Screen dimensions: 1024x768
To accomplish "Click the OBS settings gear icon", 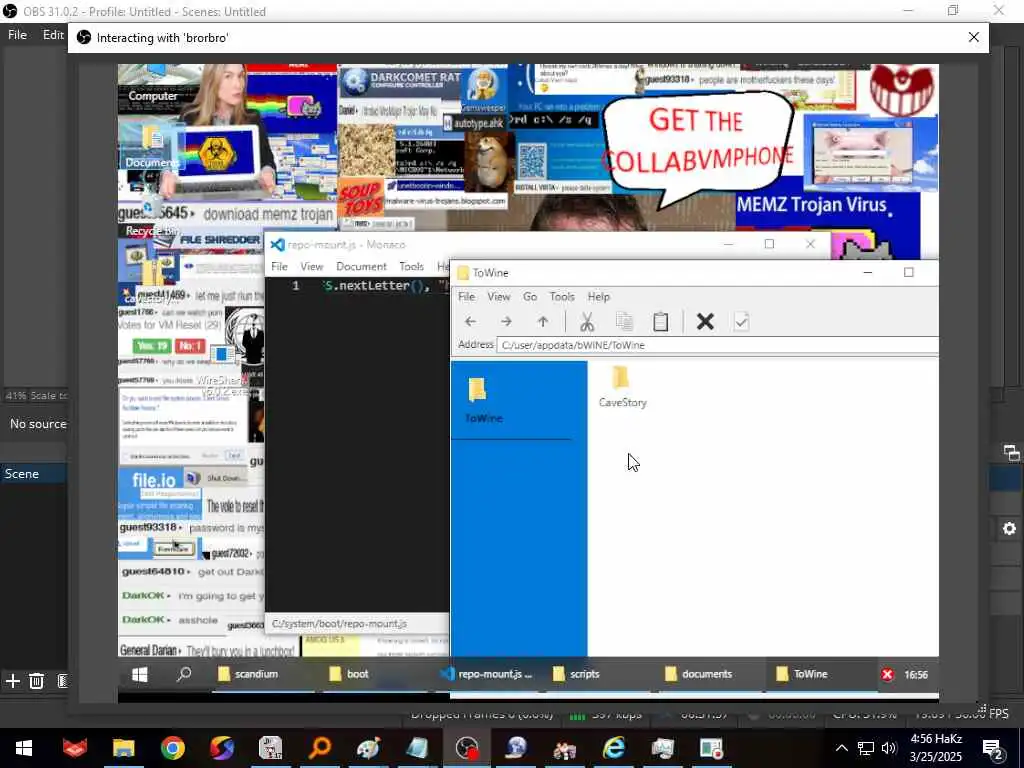I will point(1009,528).
